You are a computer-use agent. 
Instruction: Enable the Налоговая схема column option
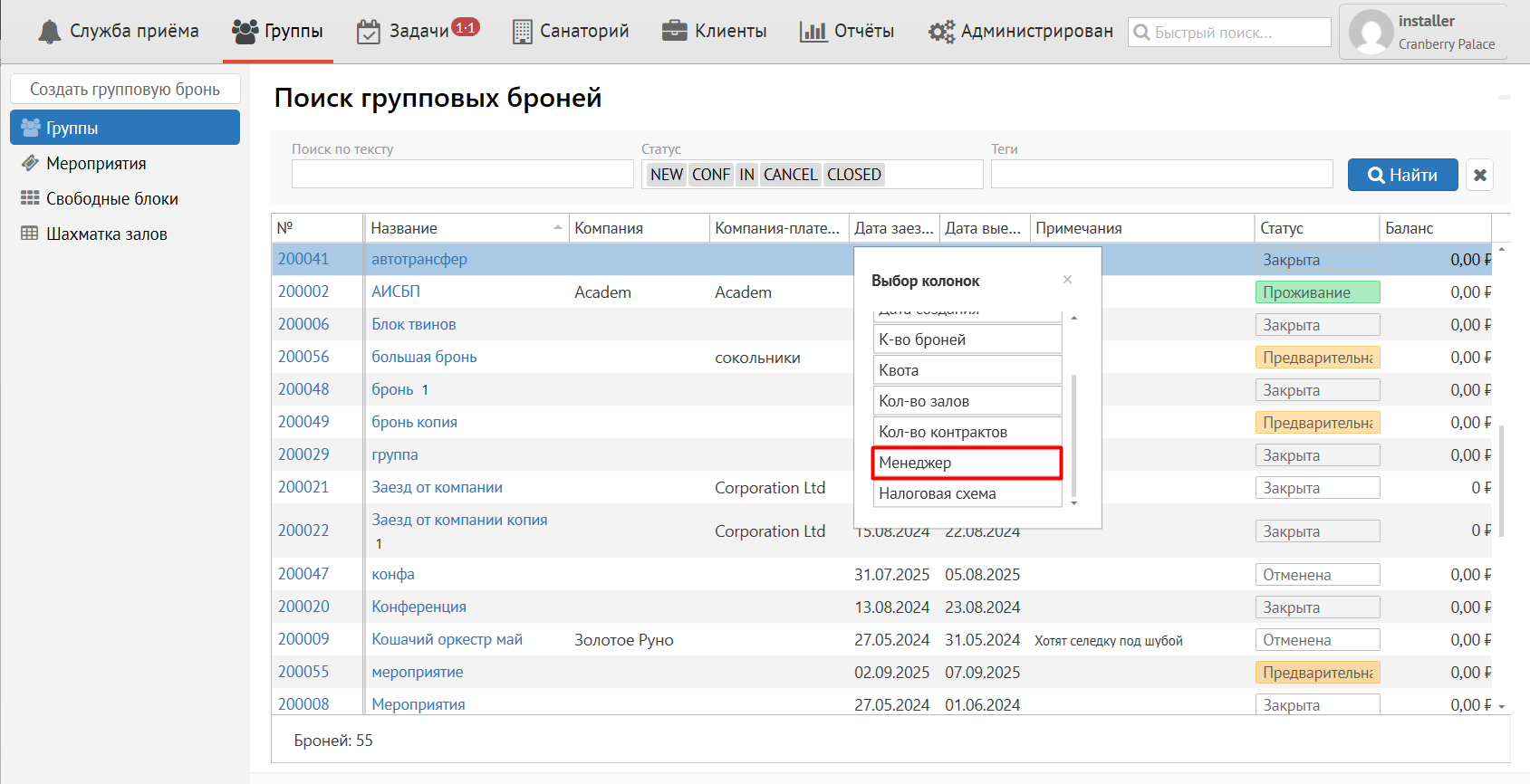pos(966,493)
